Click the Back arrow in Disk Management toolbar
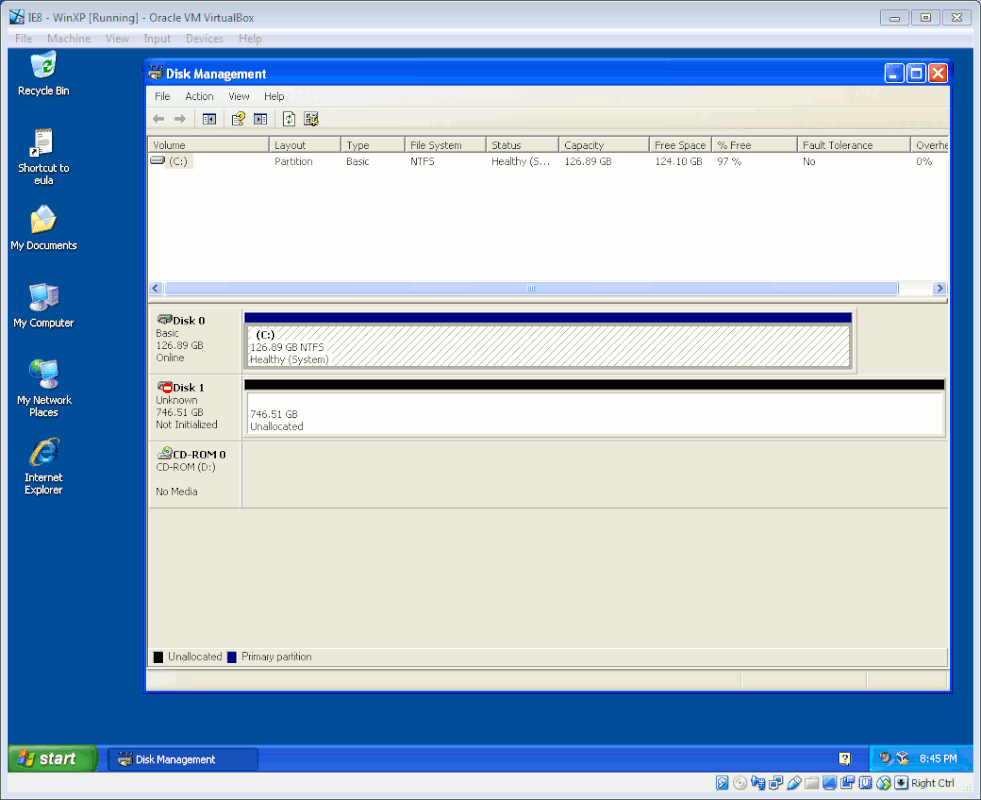981x800 pixels. (158, 119)
